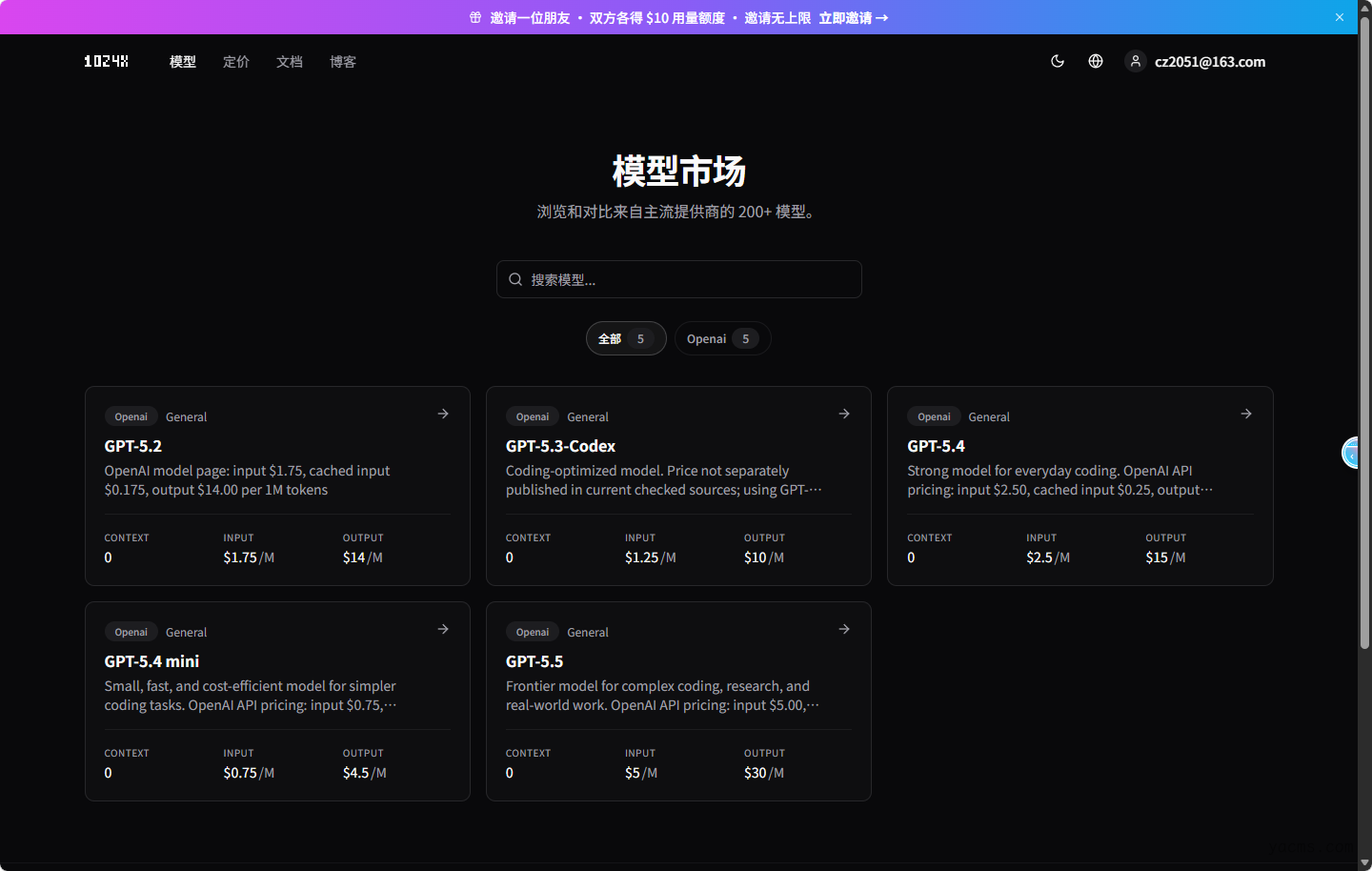Click General label on GPT-5.5 card
The image size is (1372, 871).
click(x=588, y=633)
